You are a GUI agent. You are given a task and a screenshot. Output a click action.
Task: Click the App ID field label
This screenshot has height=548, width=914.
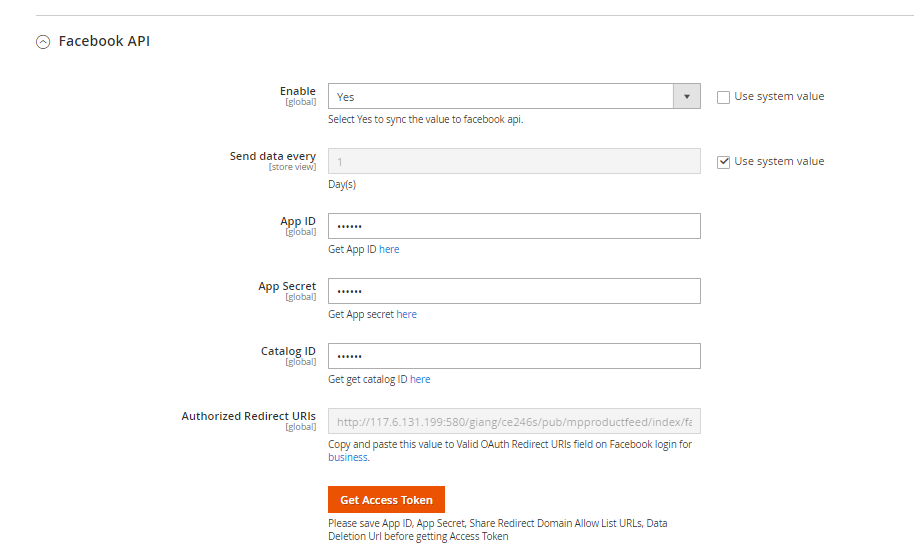[297, 221]
